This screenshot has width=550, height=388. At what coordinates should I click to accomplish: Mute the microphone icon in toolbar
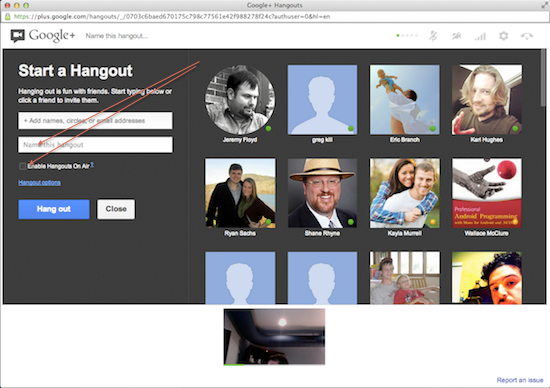coord(433,36)
